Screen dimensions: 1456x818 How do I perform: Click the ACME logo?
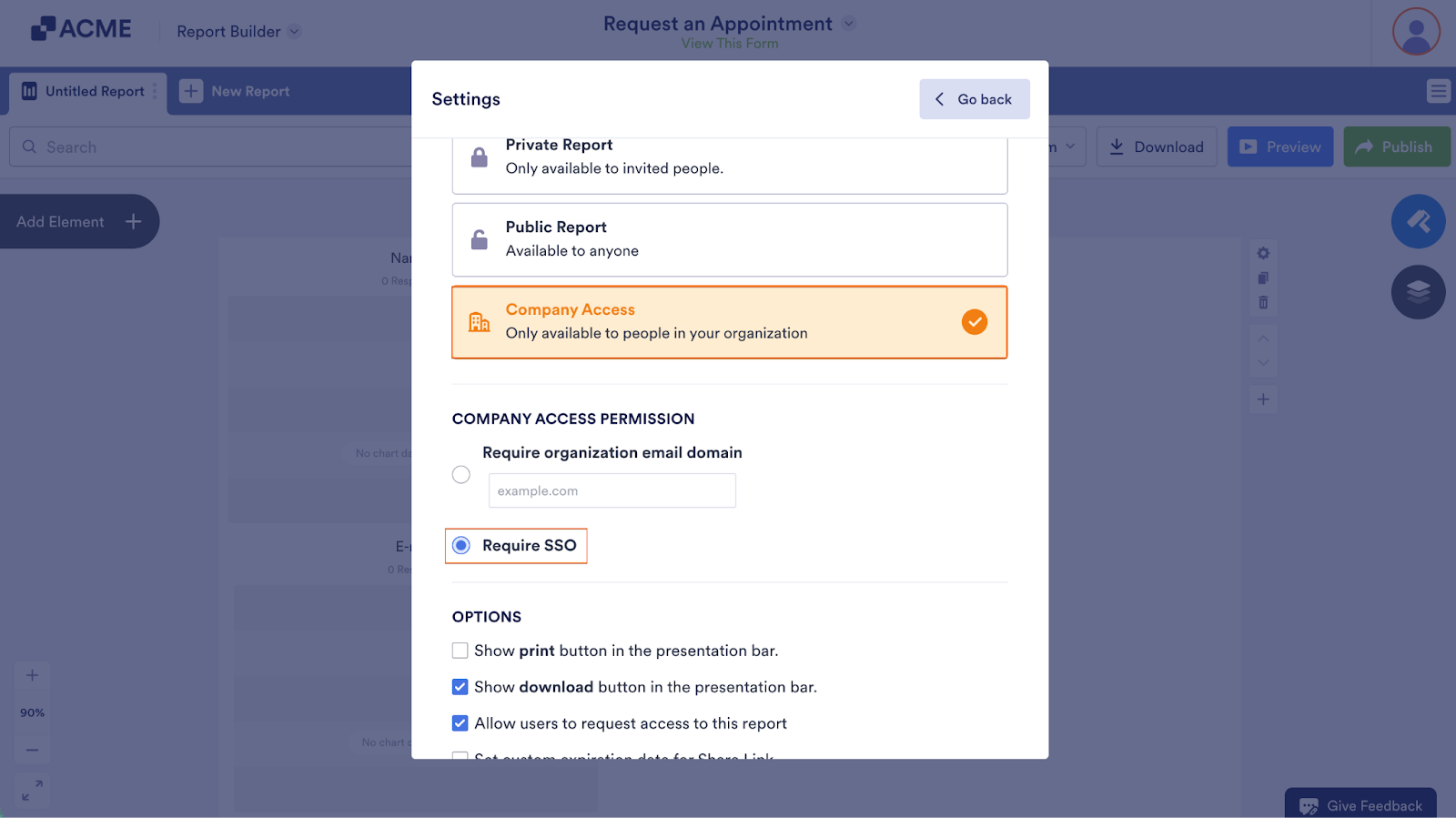[81, 29]
